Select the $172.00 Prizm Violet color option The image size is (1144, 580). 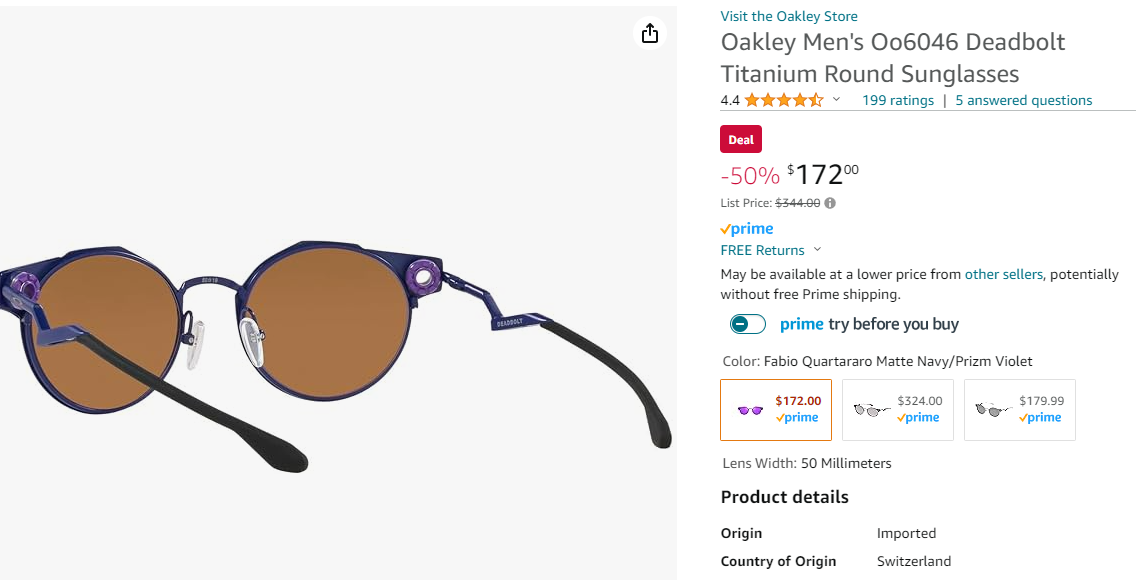tap(776, 410)
